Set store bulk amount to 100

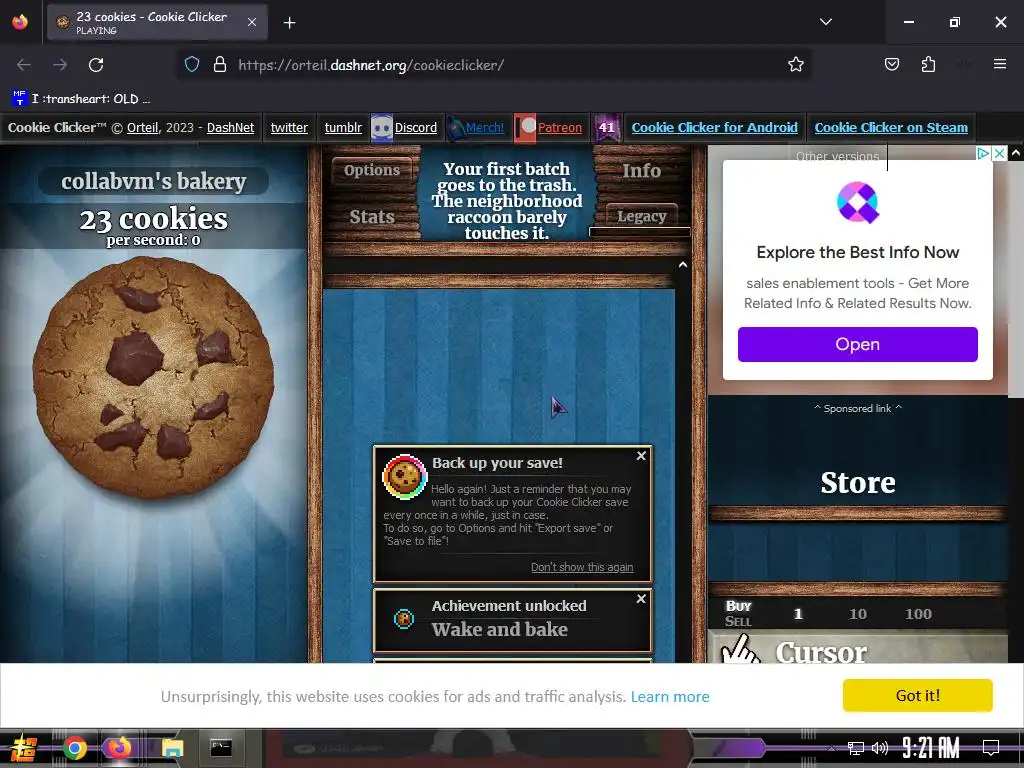[918, 614]
